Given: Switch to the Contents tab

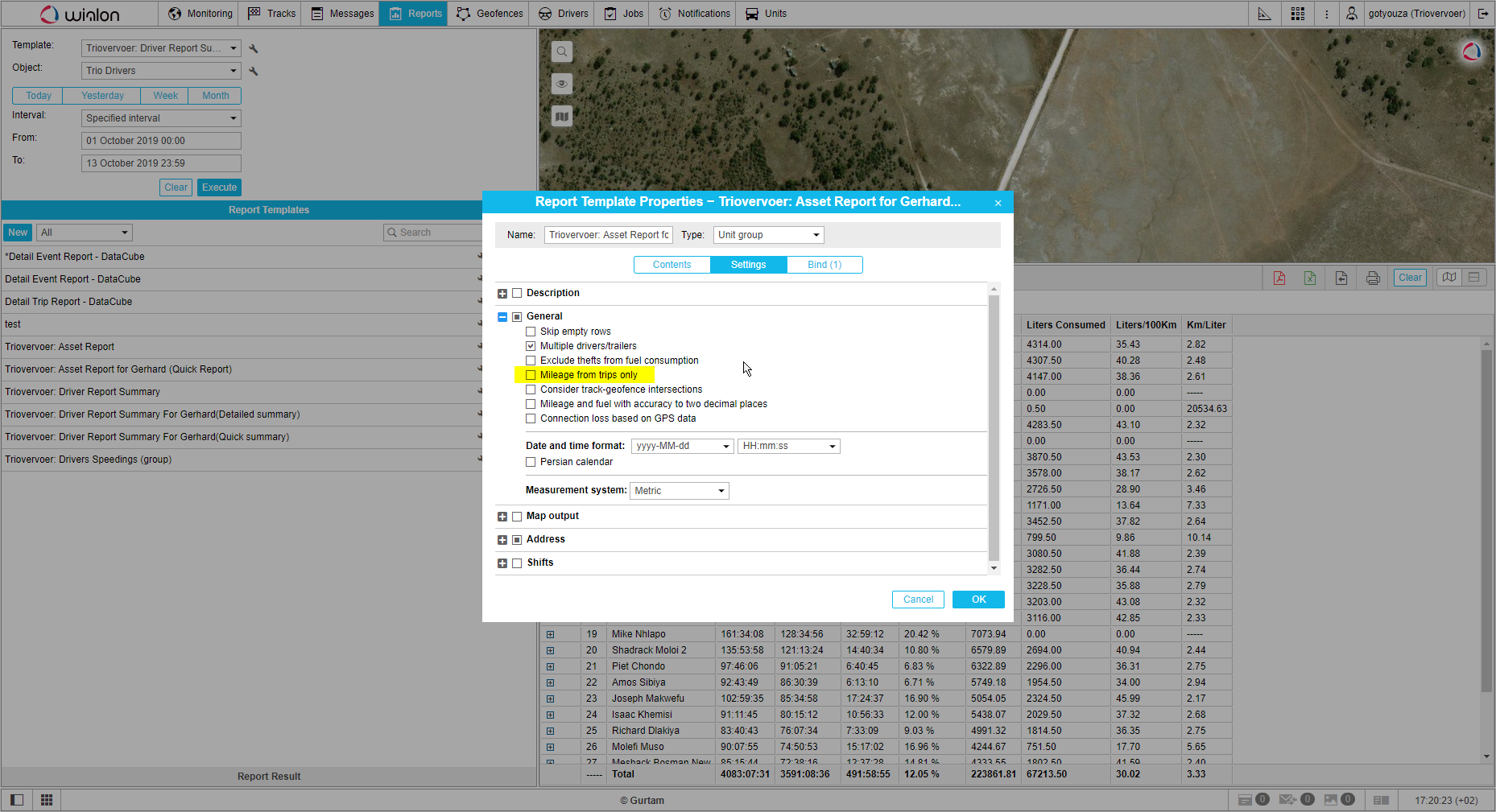Looking at the screenshot, I should click(672, 265).
